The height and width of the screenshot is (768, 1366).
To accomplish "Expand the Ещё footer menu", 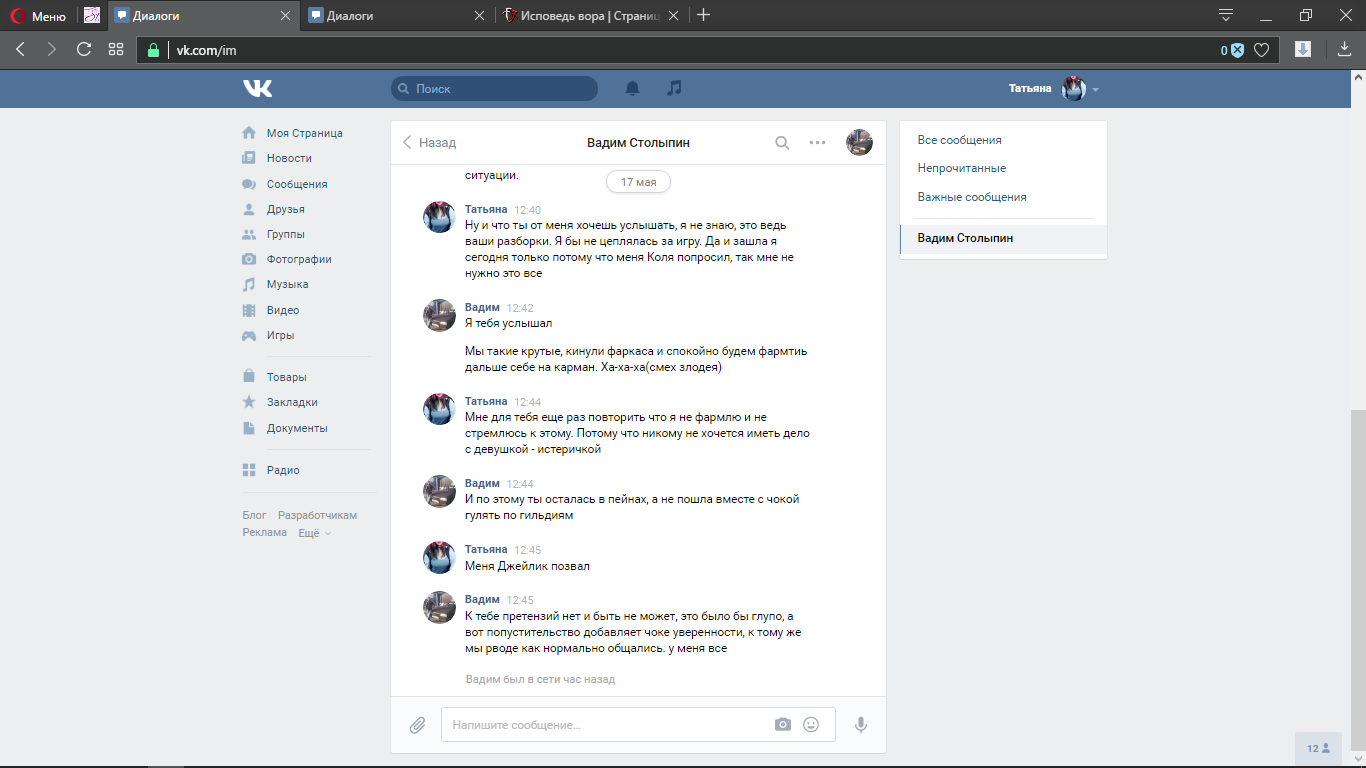I will [314, 533].
